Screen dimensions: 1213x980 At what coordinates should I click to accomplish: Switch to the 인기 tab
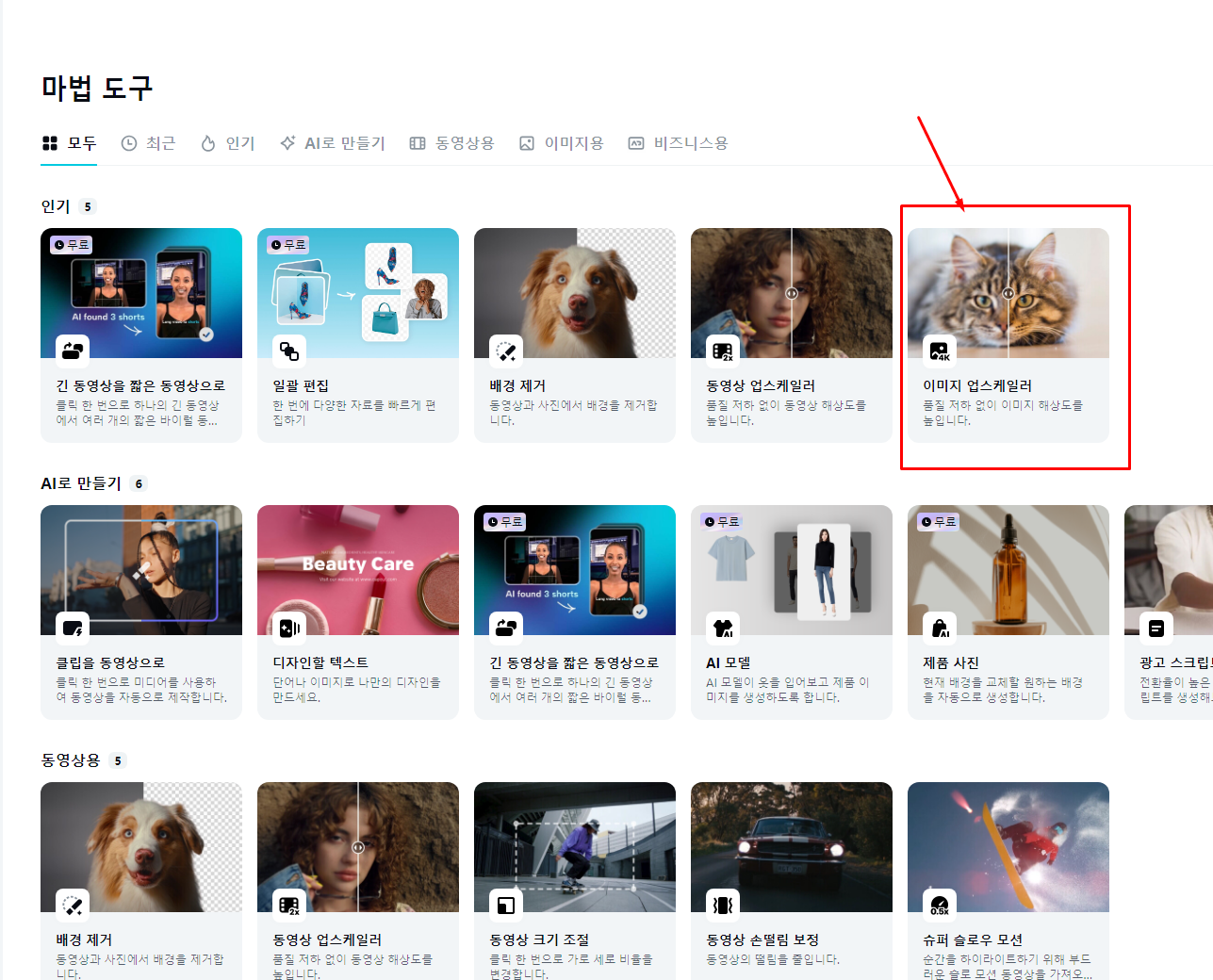228,143
